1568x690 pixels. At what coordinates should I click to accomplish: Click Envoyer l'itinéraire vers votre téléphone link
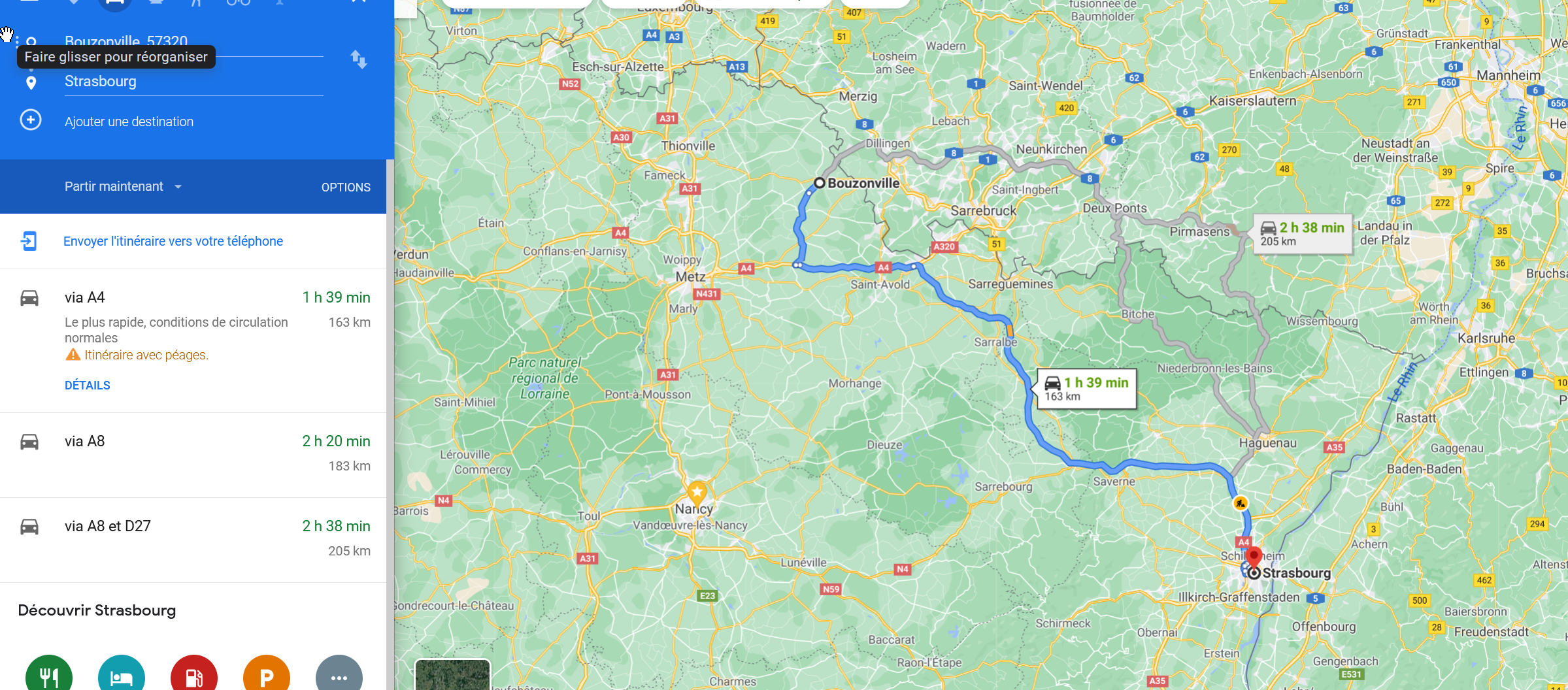pos(173,241)
